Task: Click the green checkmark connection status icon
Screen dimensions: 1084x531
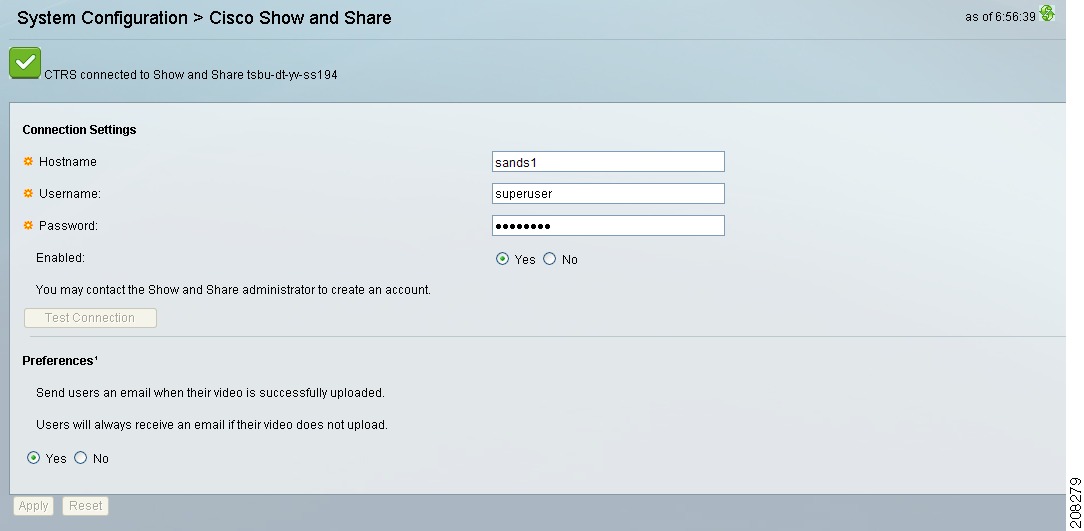Action: 25,63
